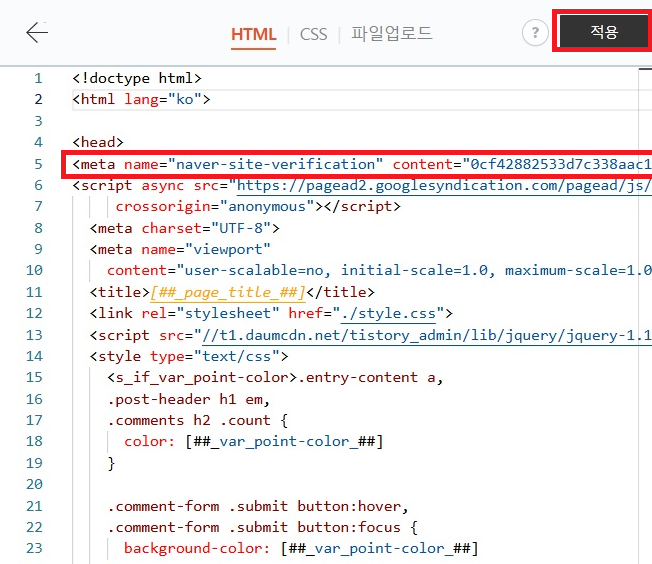Click the .submit button:focus line
The height and width of the screenshot is (564, 652).
(262, 527)
